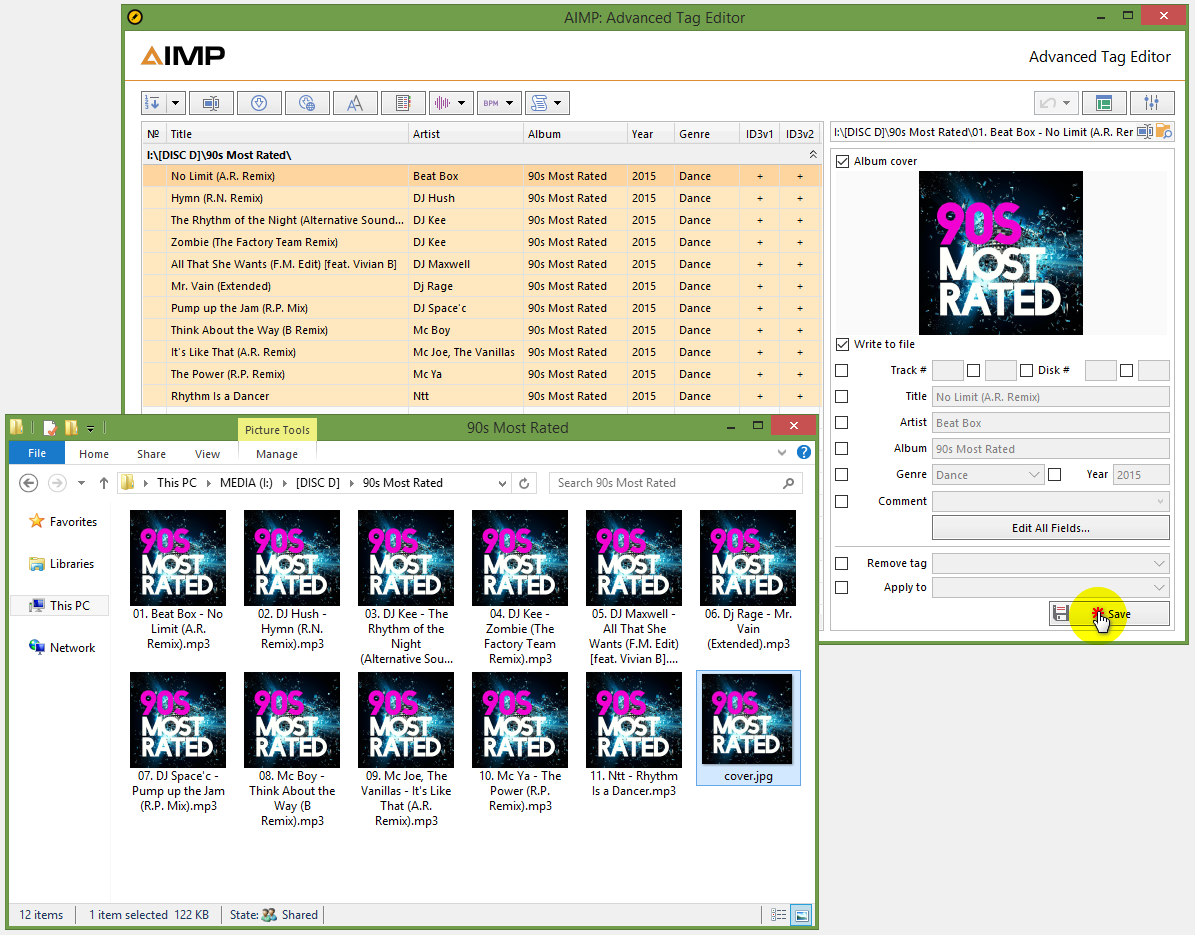Collapse the I:\[DISC D]\90s Most Rated group
Image resolution: width=1195 pixels, height=935 pixels.
tap(812, 155)
